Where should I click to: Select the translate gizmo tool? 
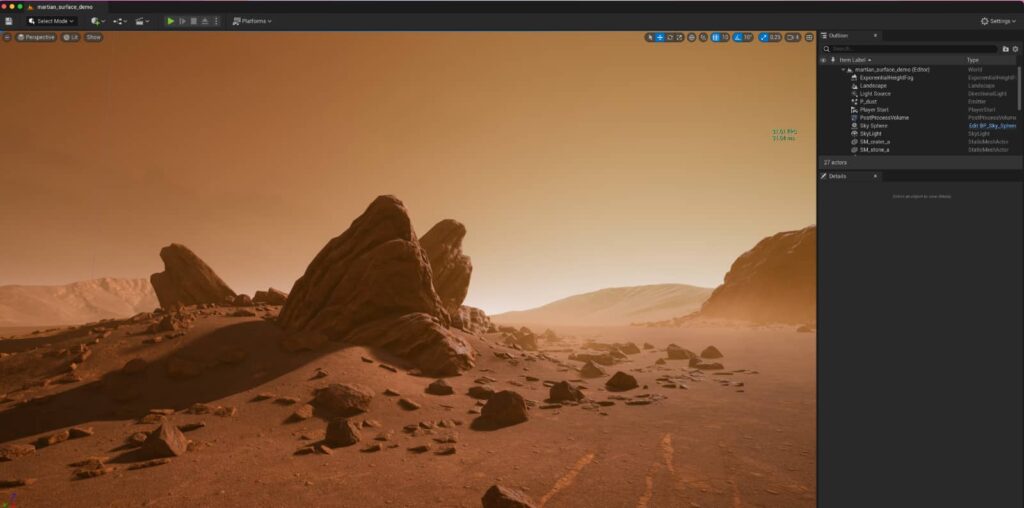click(660, 37)
